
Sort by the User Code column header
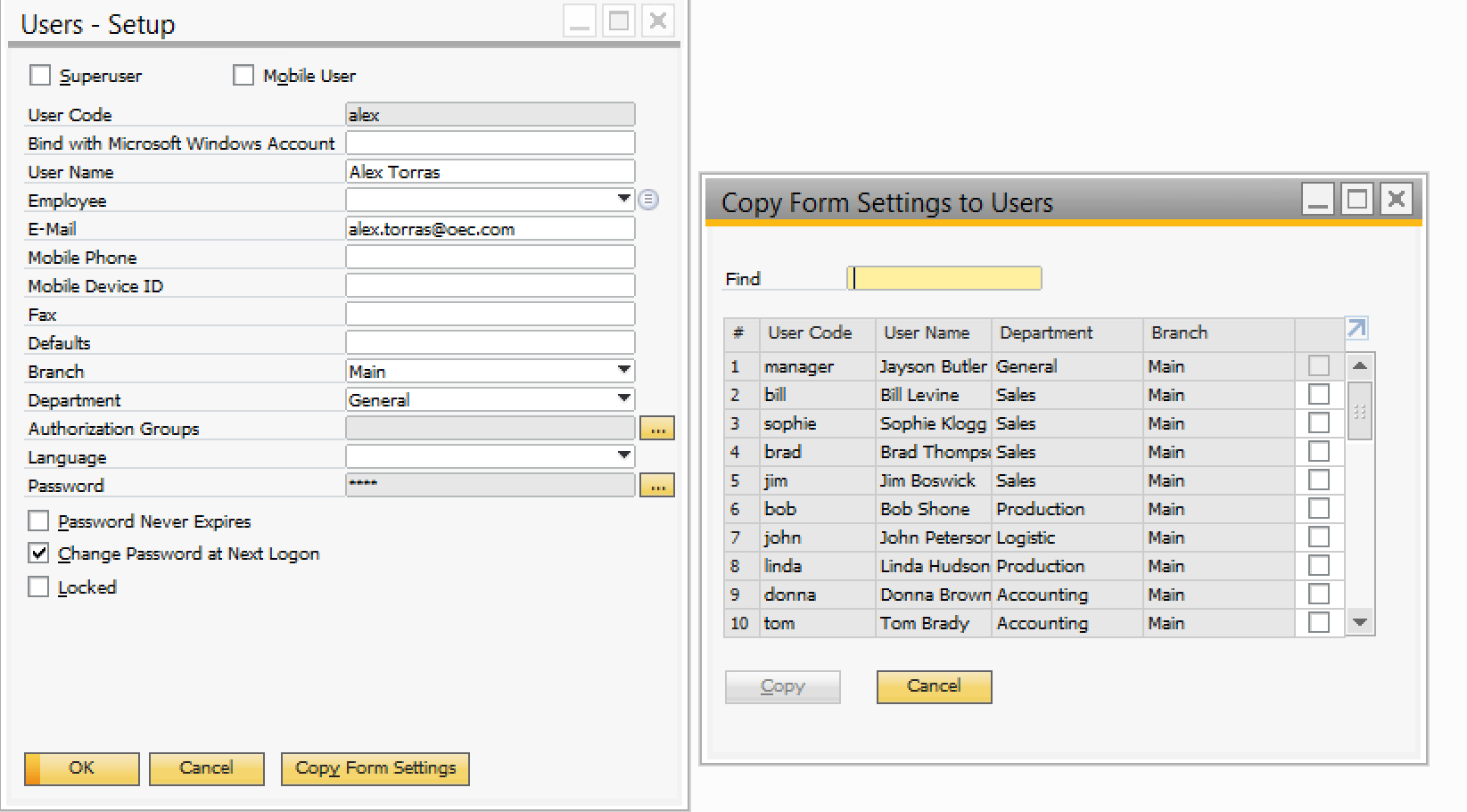pyautogui.click(x=810, y=333)
